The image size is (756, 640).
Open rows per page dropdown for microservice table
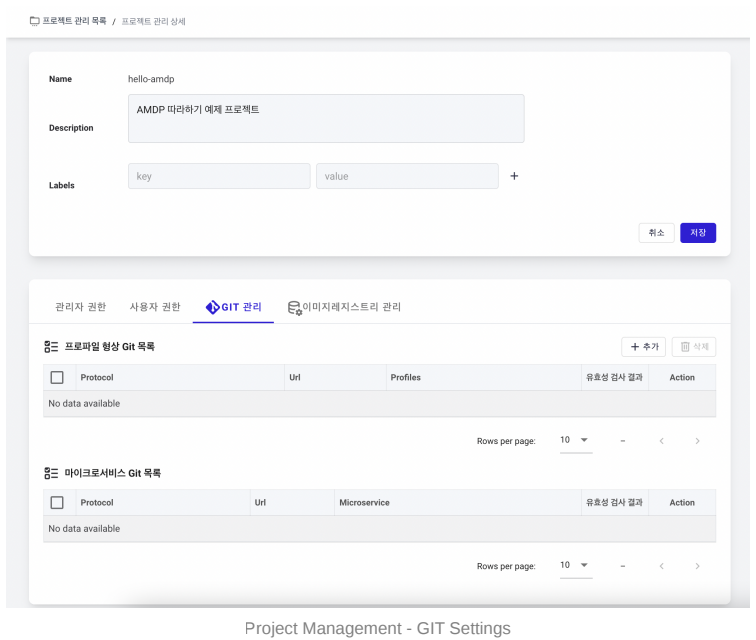tap(576, 565)
